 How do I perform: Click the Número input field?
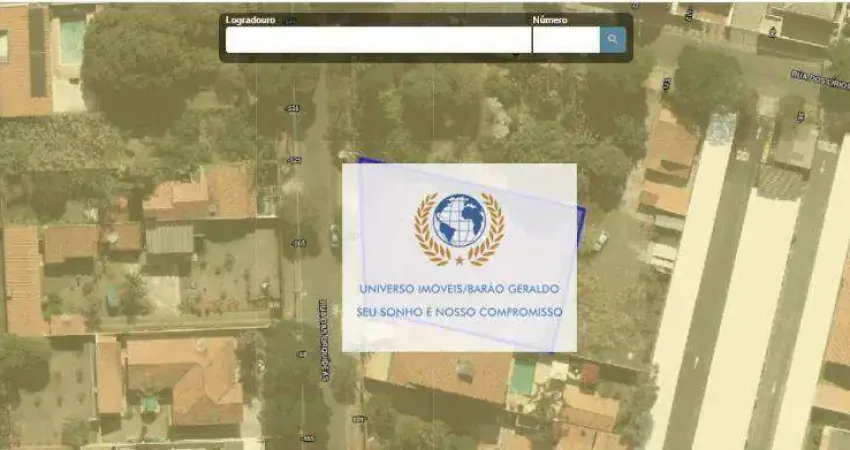coord(566,40)
